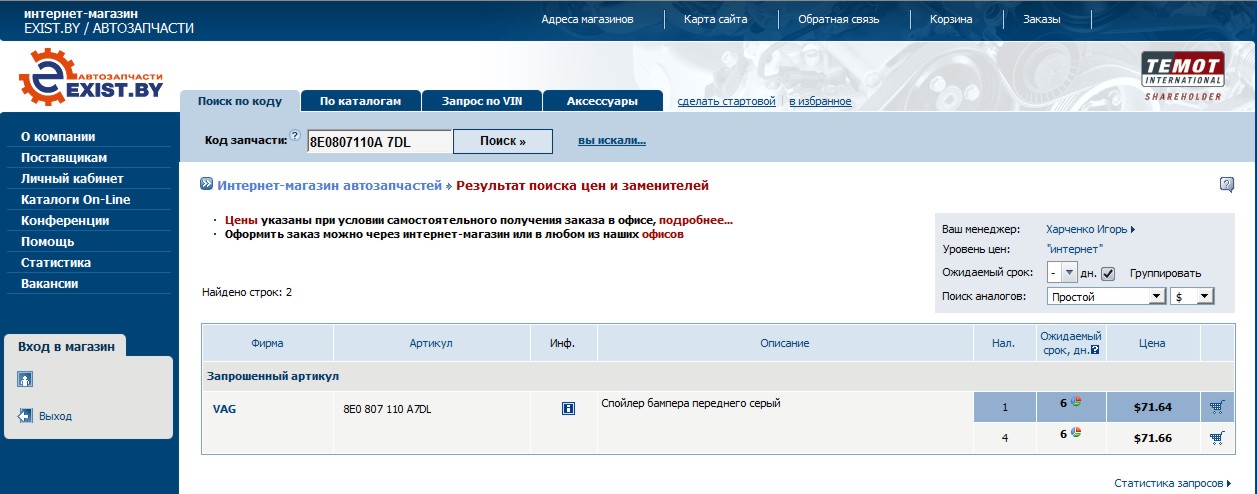Open the info icon for VAG part

(x=569, y=408)
